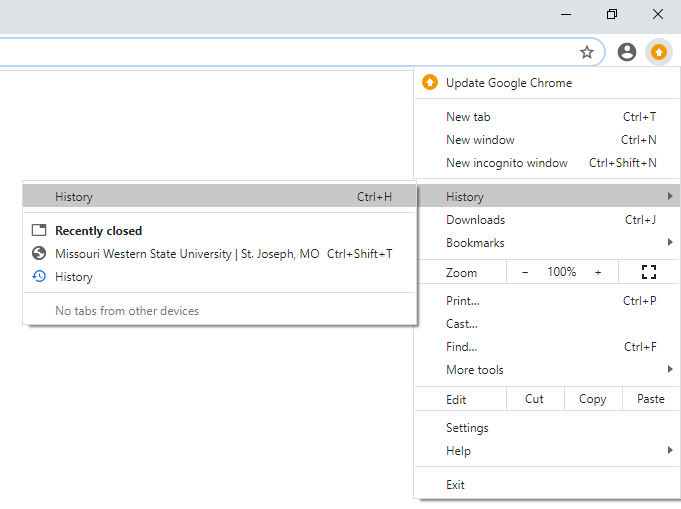Viewport: 681px width, 509px height.
Task: Expand the Bookmarks submenu arrow
Action: (670, 243)
